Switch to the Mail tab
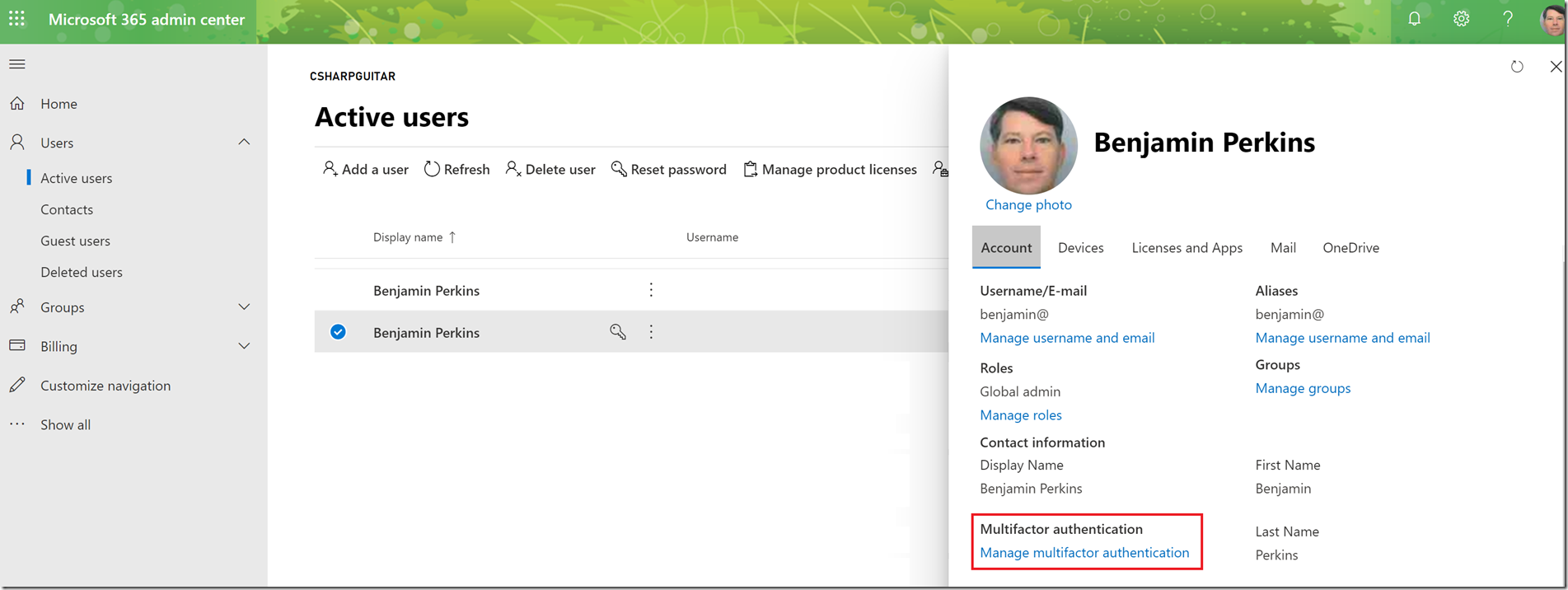This screenshot has width=1568, height=590. pyautogui.click(x=1283, y=247)
